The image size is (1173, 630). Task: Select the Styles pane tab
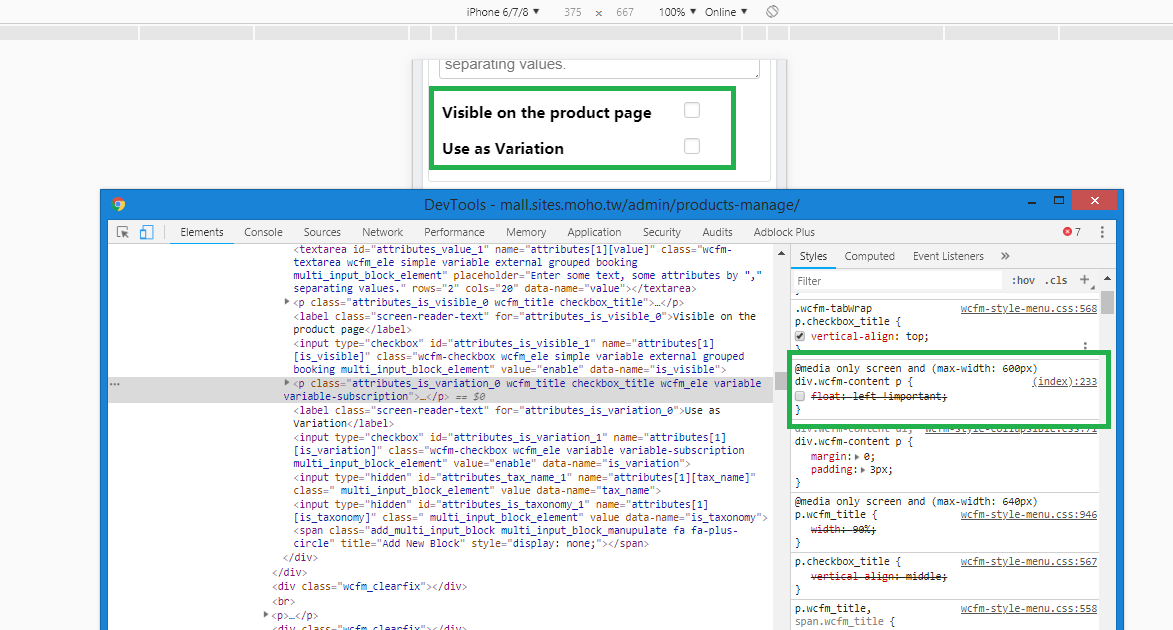point(813,256)
